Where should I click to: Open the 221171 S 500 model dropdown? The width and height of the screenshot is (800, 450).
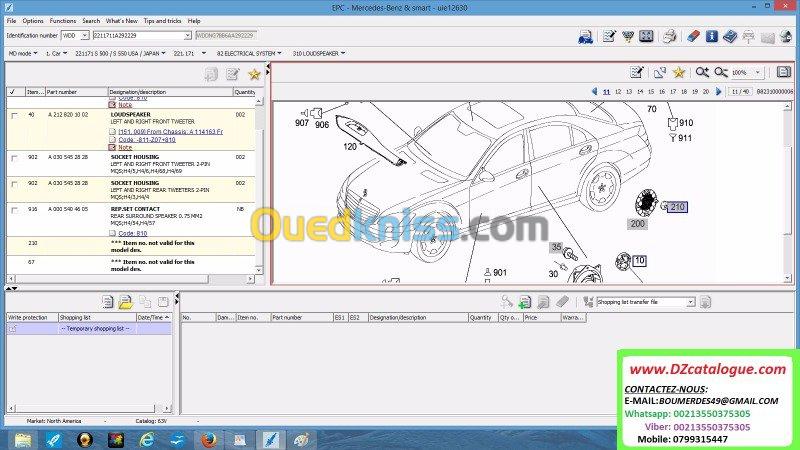click(120, 53)
